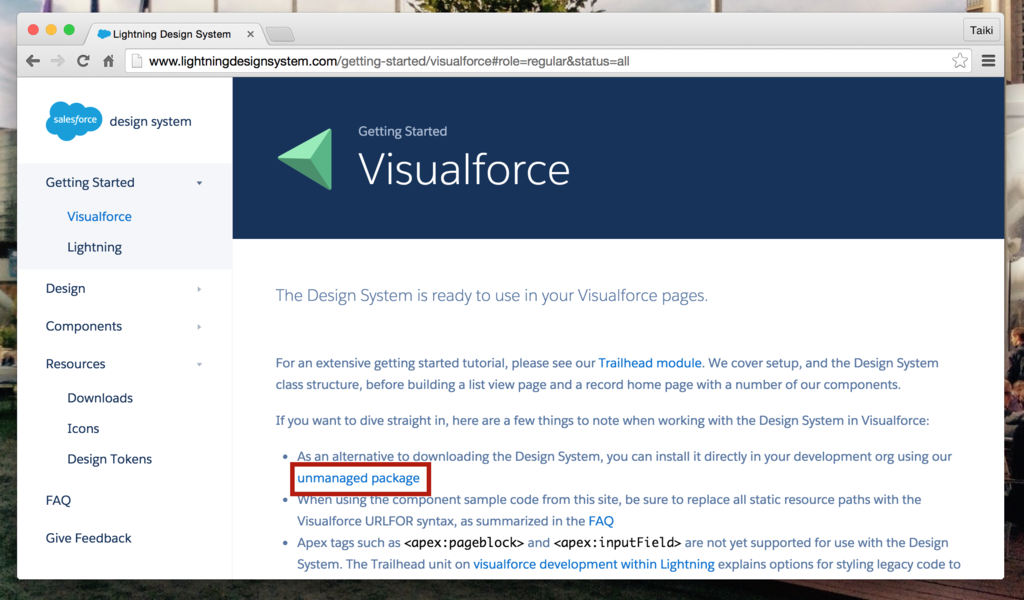Click the Getting Started header label
1024x600 pixels.
click(x=402, y=131)
